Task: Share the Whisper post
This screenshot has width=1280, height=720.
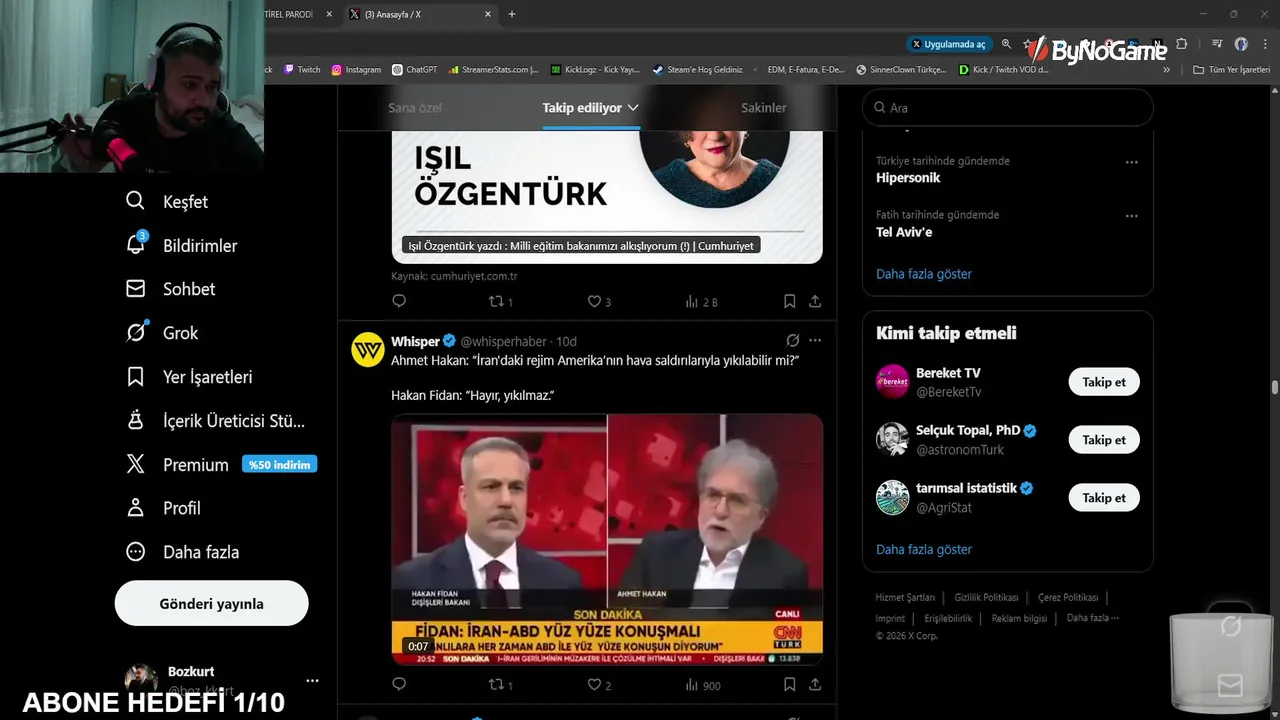Action: pyautogui.click(x=815, y=685)
